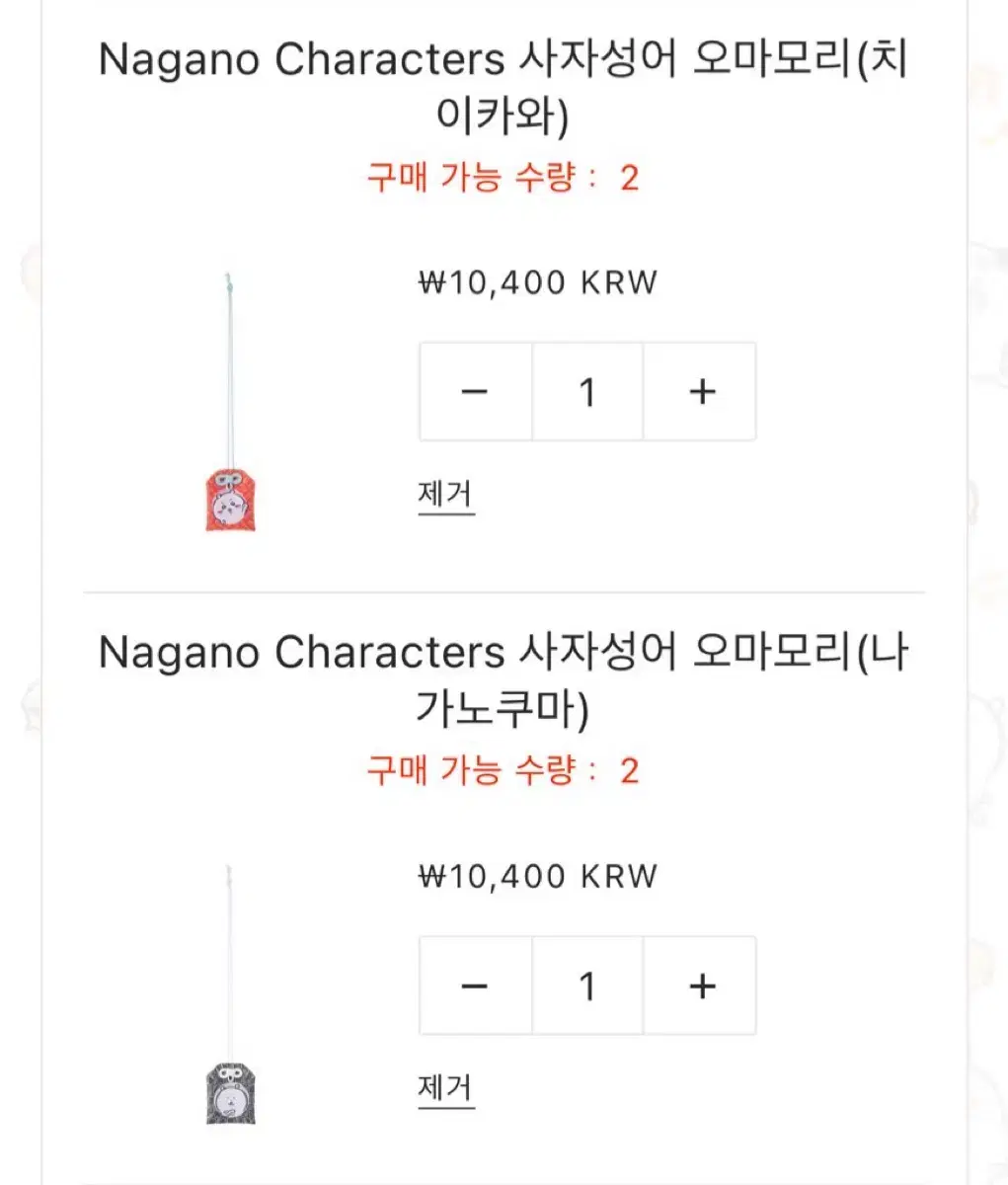Click the ₩10,400 KRW price of 나가노쿠마 item

click(538, 876)
